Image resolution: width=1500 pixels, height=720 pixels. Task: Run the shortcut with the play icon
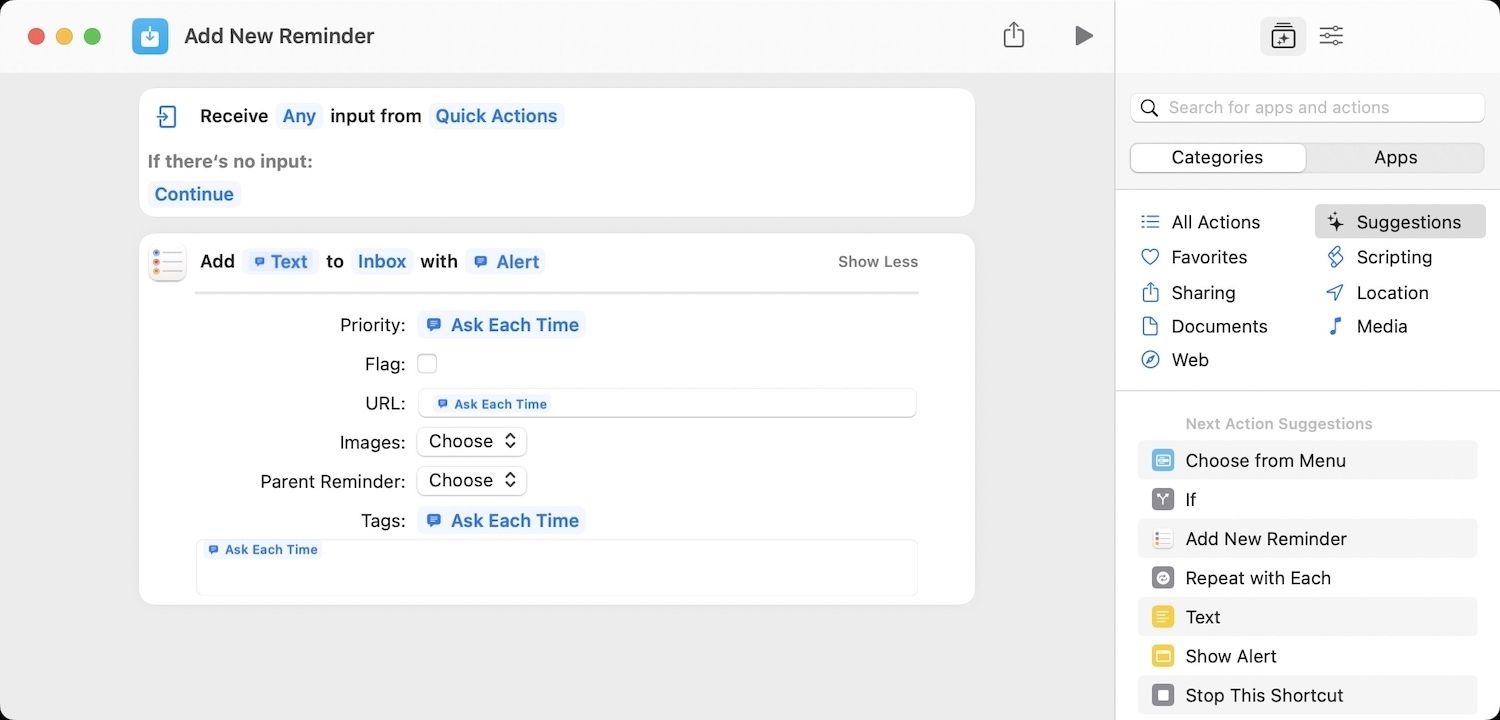coord(1084,35)
